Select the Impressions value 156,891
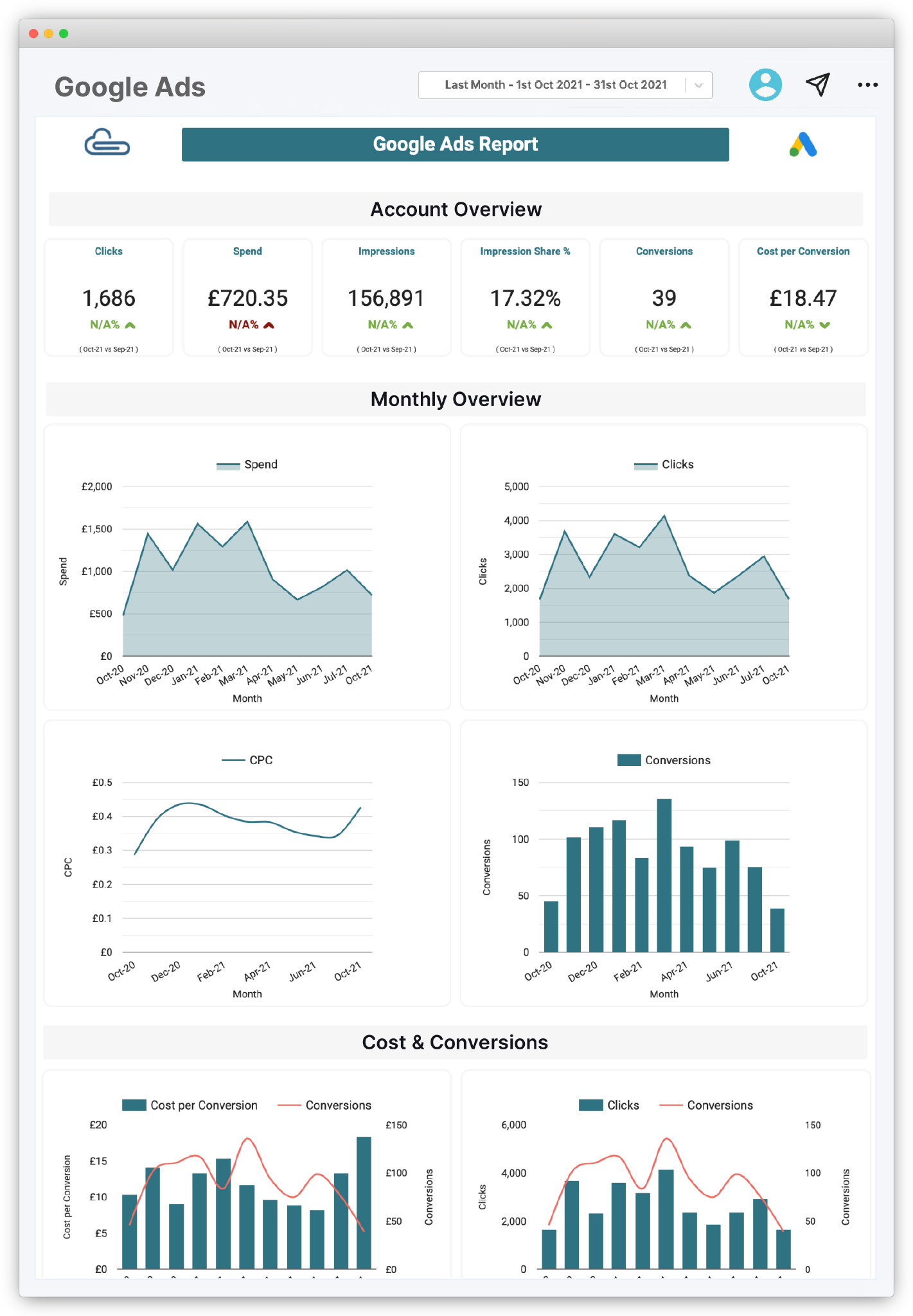Viewport: 913px width, 1316px height. tap(386, 298)
